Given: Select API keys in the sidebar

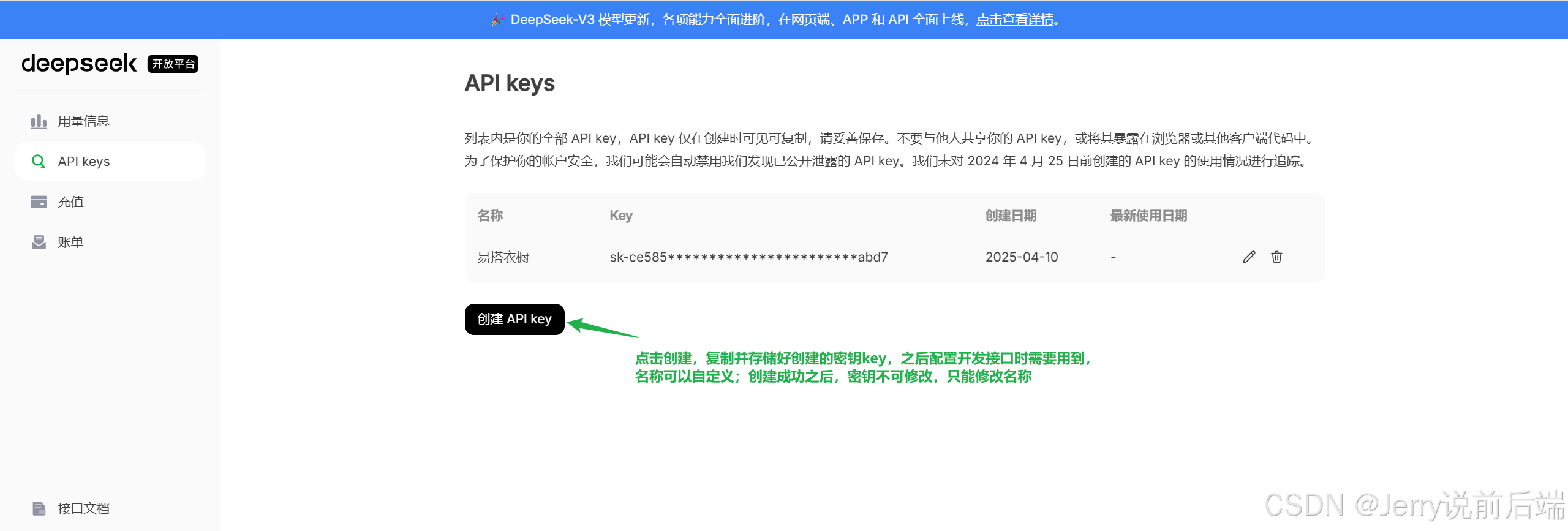Looking at the screenshot, I should point(110,162).
